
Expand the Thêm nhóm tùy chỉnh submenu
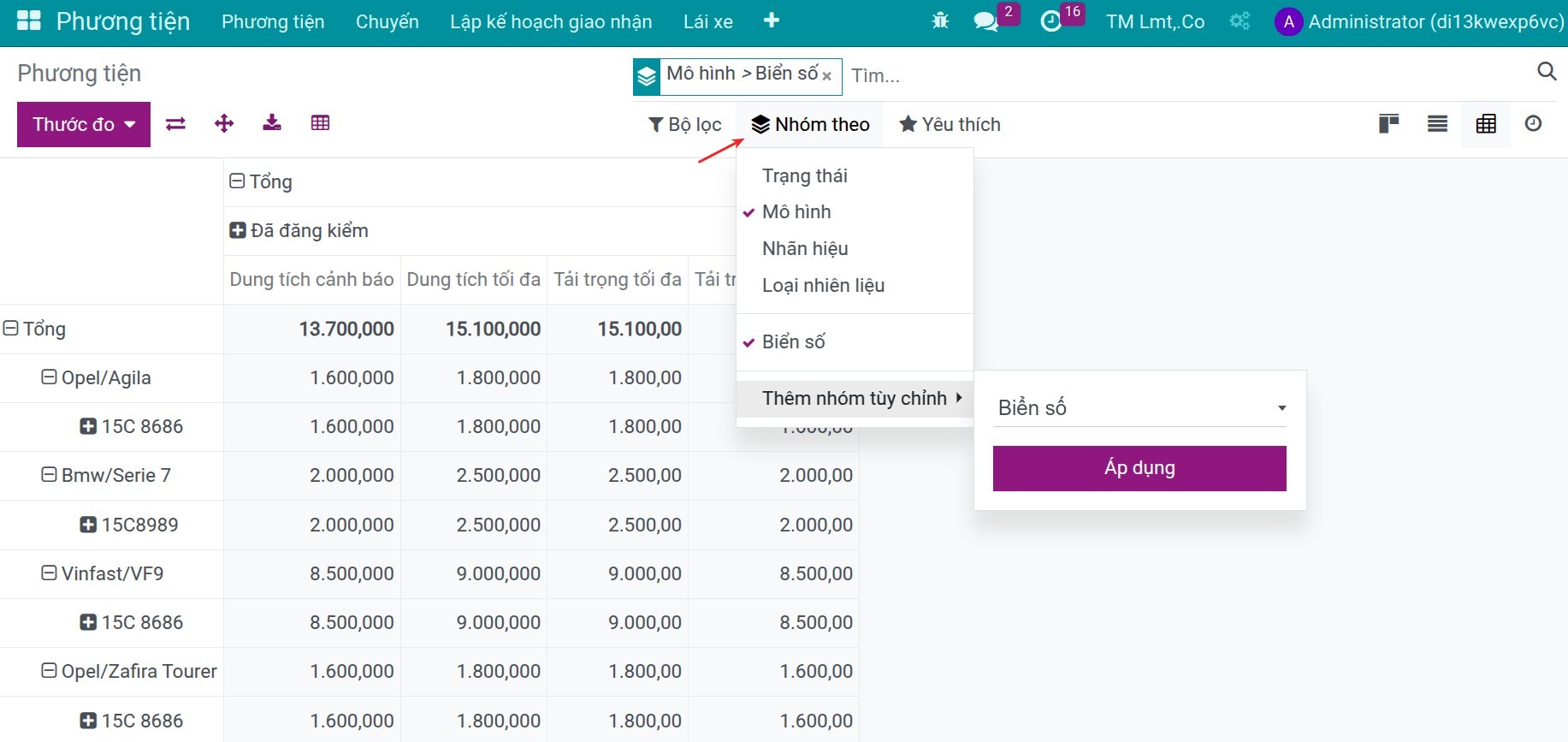pos(855,399)
